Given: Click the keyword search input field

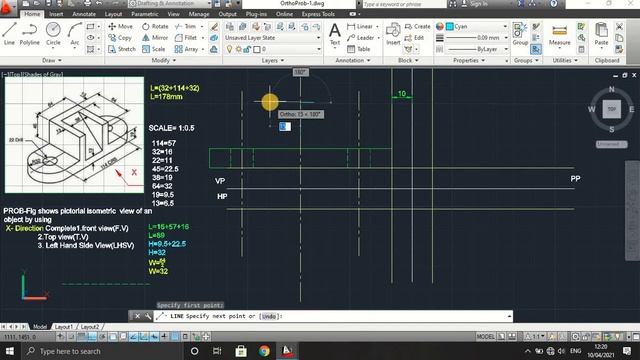Looking at the screenshot, I should tap(403, 4).
